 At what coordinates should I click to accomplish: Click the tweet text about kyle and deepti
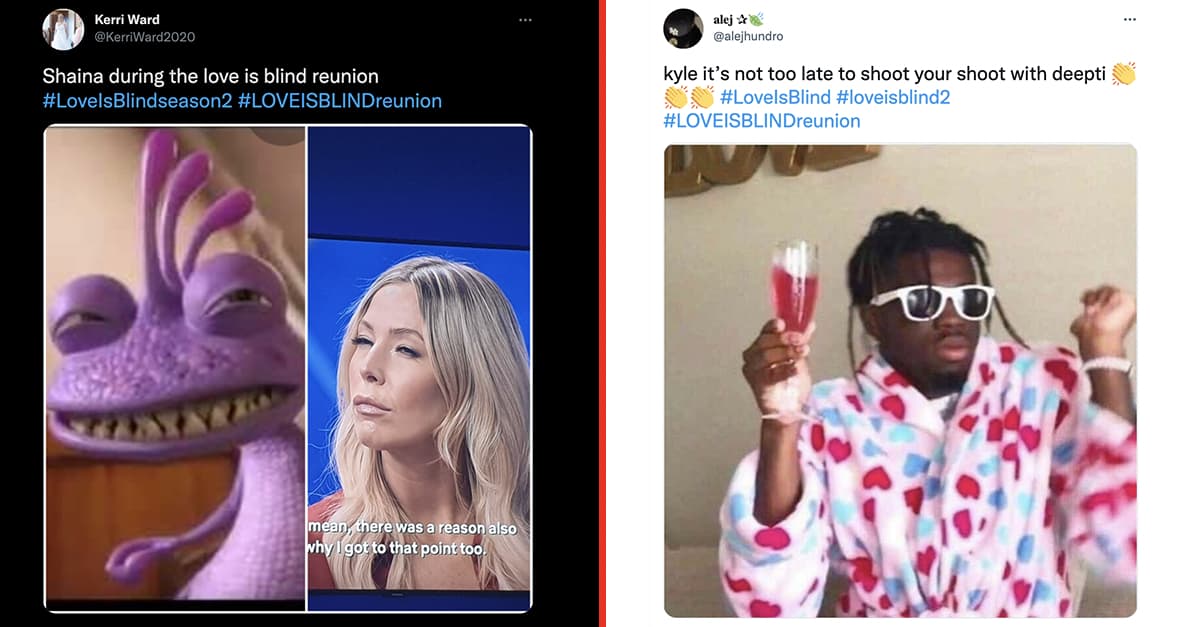[x=885, y=73]
